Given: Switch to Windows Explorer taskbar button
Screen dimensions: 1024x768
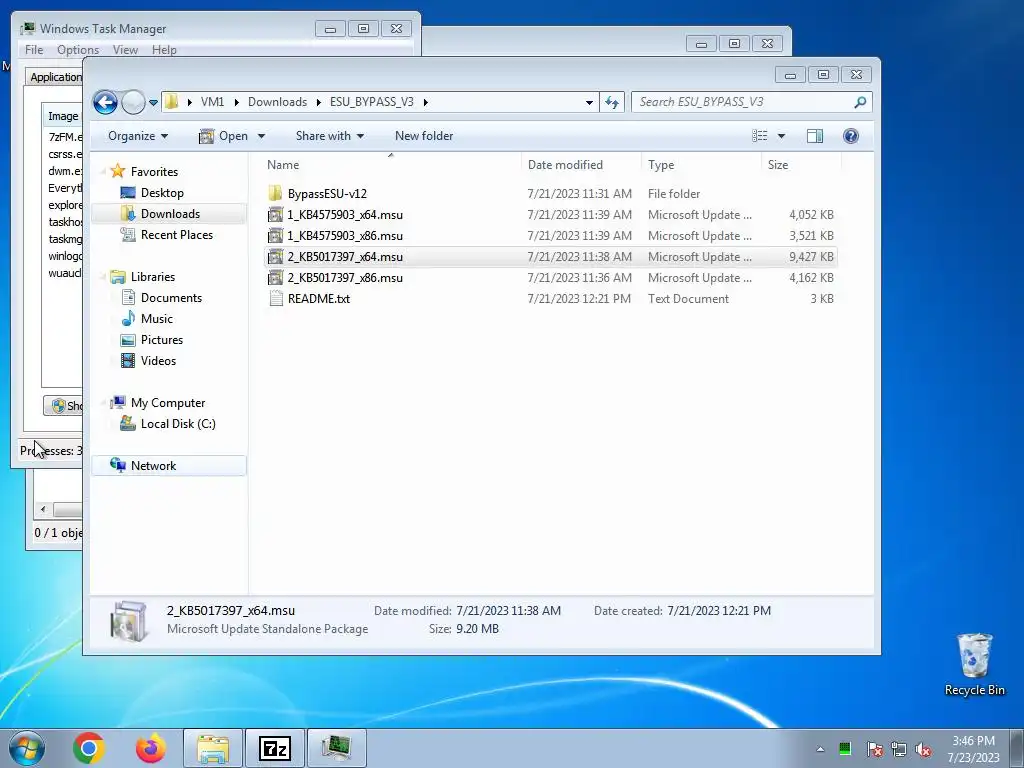Looking at the screenshot, I should [213, 748].
